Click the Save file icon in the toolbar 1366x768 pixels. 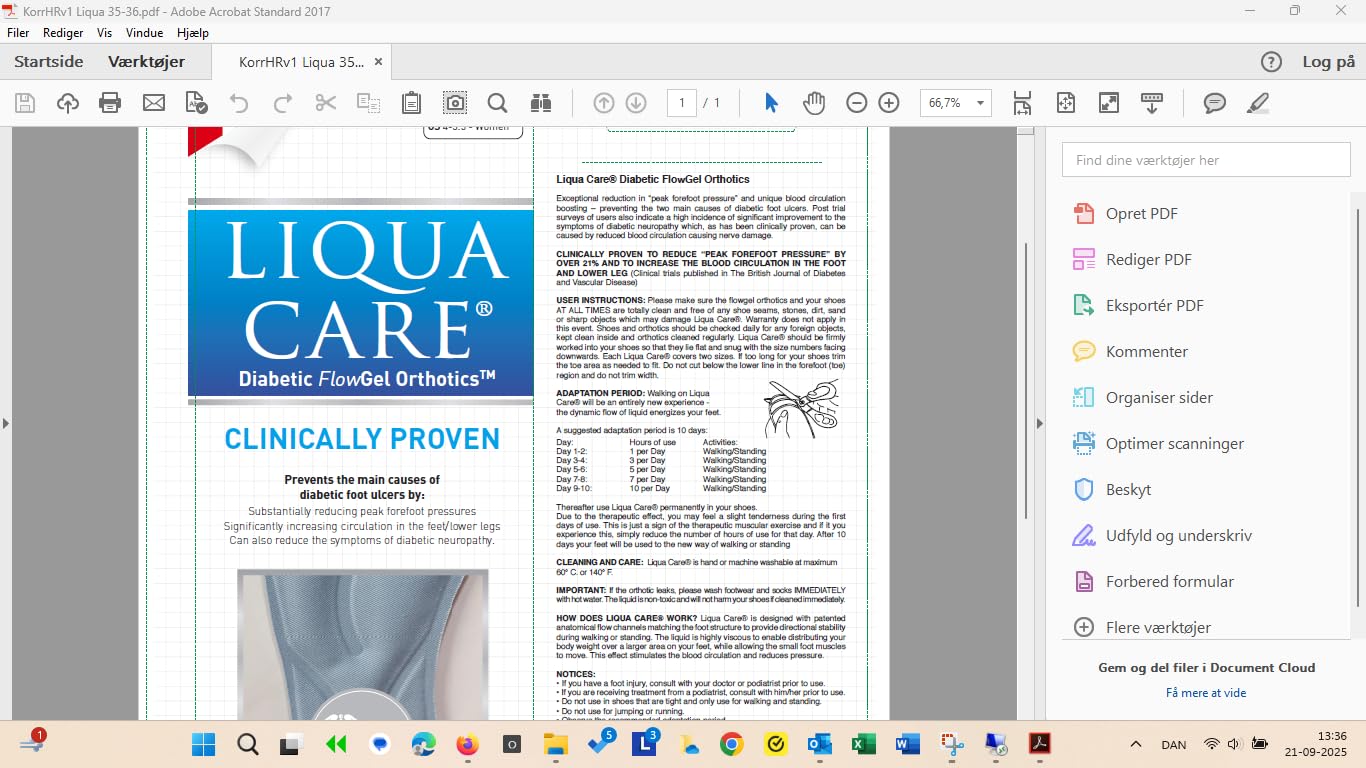coord(25,103)
